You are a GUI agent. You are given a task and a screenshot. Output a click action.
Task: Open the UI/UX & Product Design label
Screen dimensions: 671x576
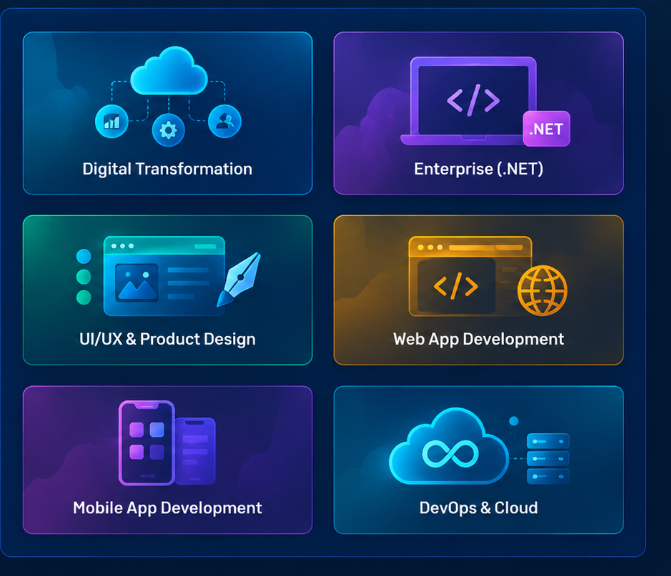click(167, 339)
